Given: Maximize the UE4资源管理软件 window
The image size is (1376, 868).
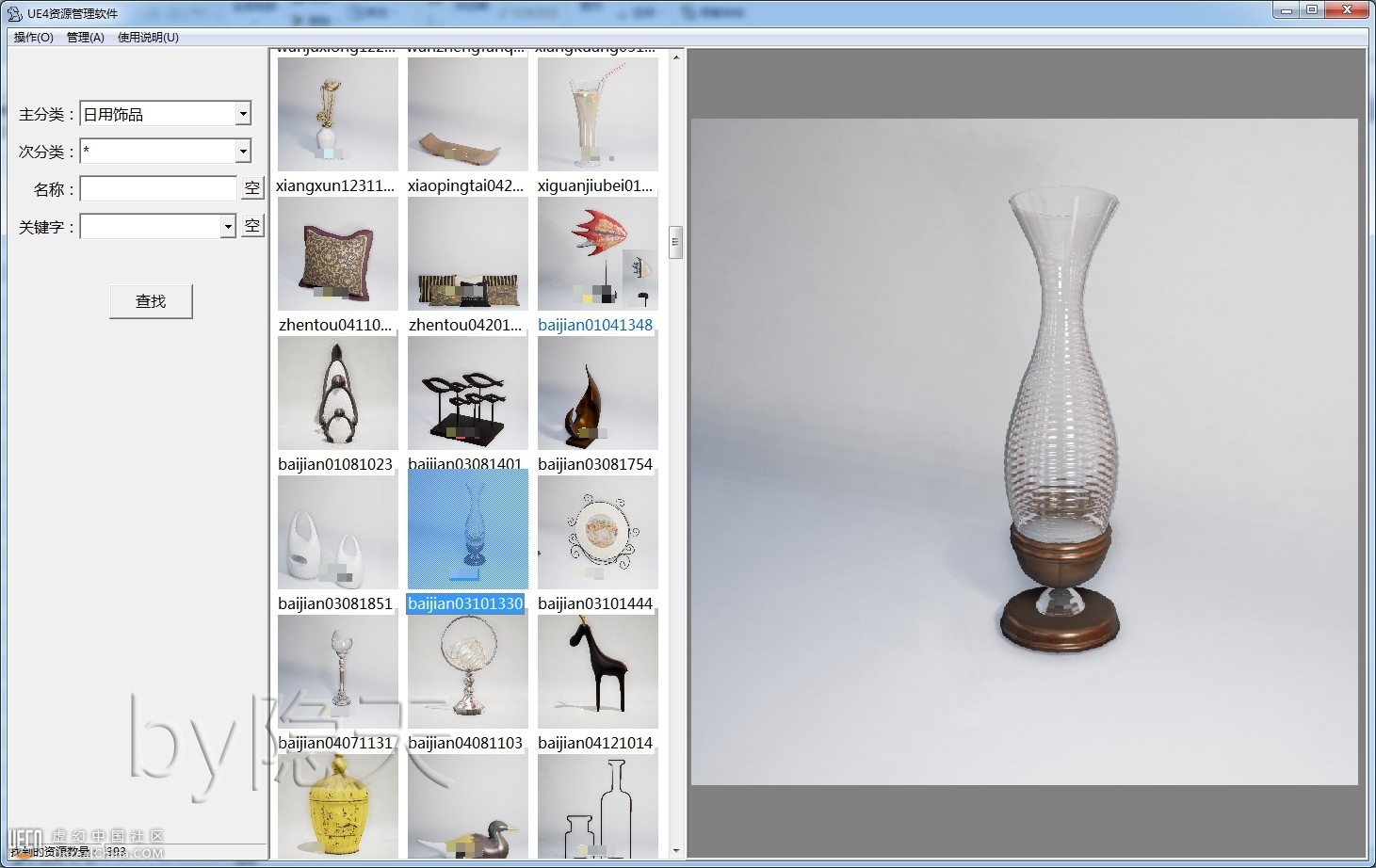Looking at the screenshot, I should coord(1312,9).
